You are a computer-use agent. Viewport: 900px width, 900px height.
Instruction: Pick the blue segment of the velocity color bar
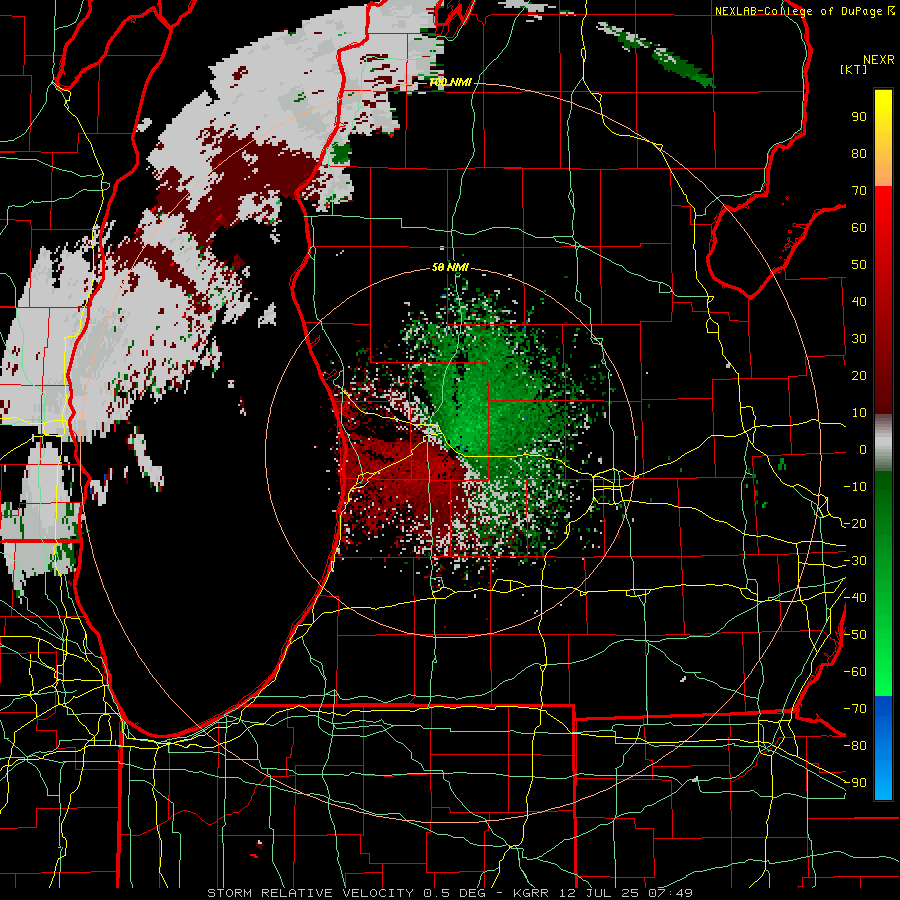tap(883, 748)
